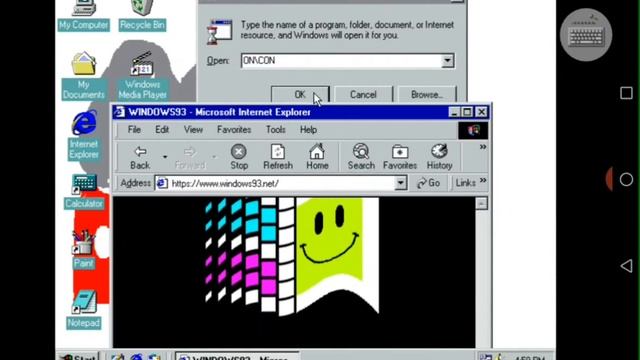Select the My Documents folder icon
This screenshot has height=360, width=640.
pos(84,76)
